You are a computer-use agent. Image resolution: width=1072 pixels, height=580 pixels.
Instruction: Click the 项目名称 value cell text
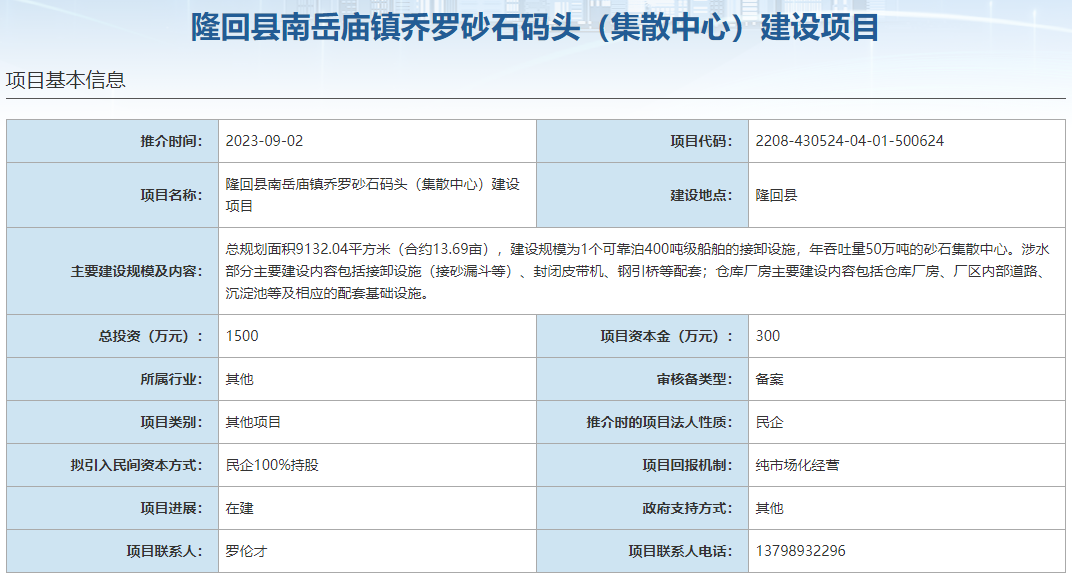(x=372, y=195)
